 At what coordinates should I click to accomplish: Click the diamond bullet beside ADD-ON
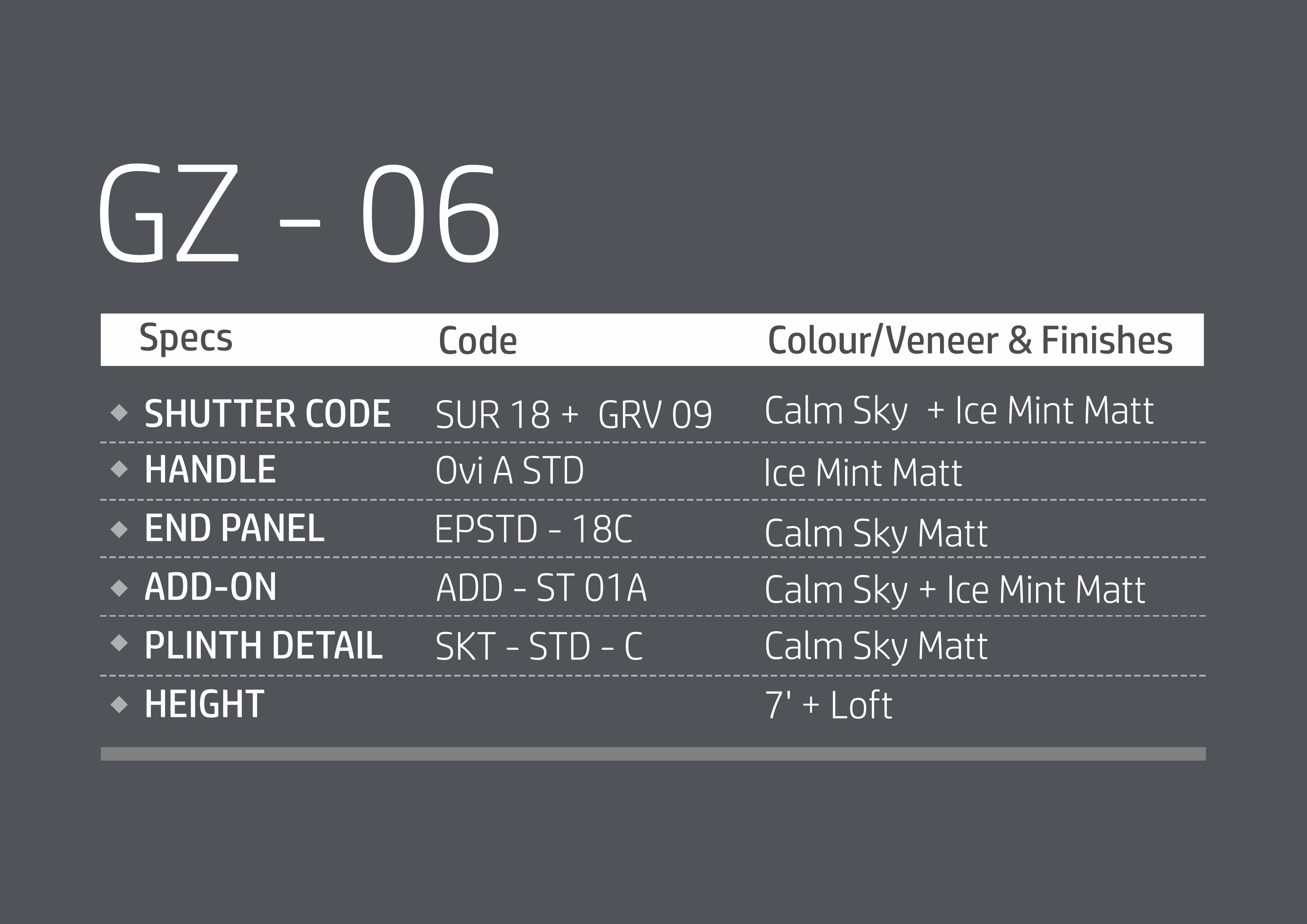click(x=119, y=588)
